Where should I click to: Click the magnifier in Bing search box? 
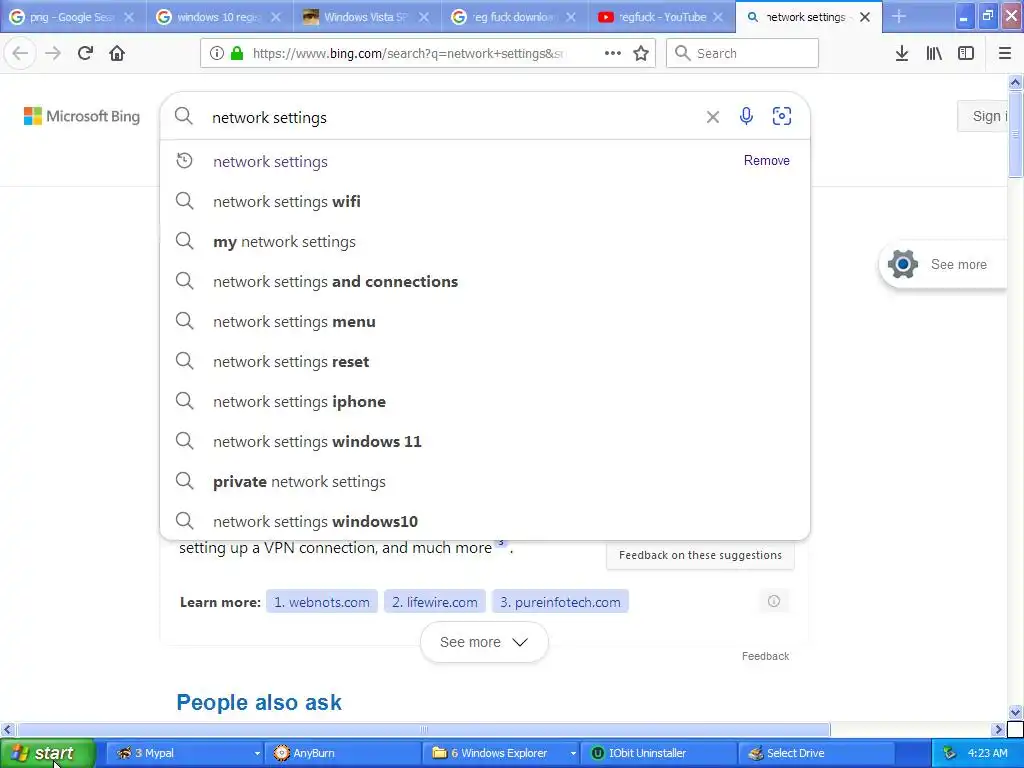pyautogui.click(x=184, y=116)
